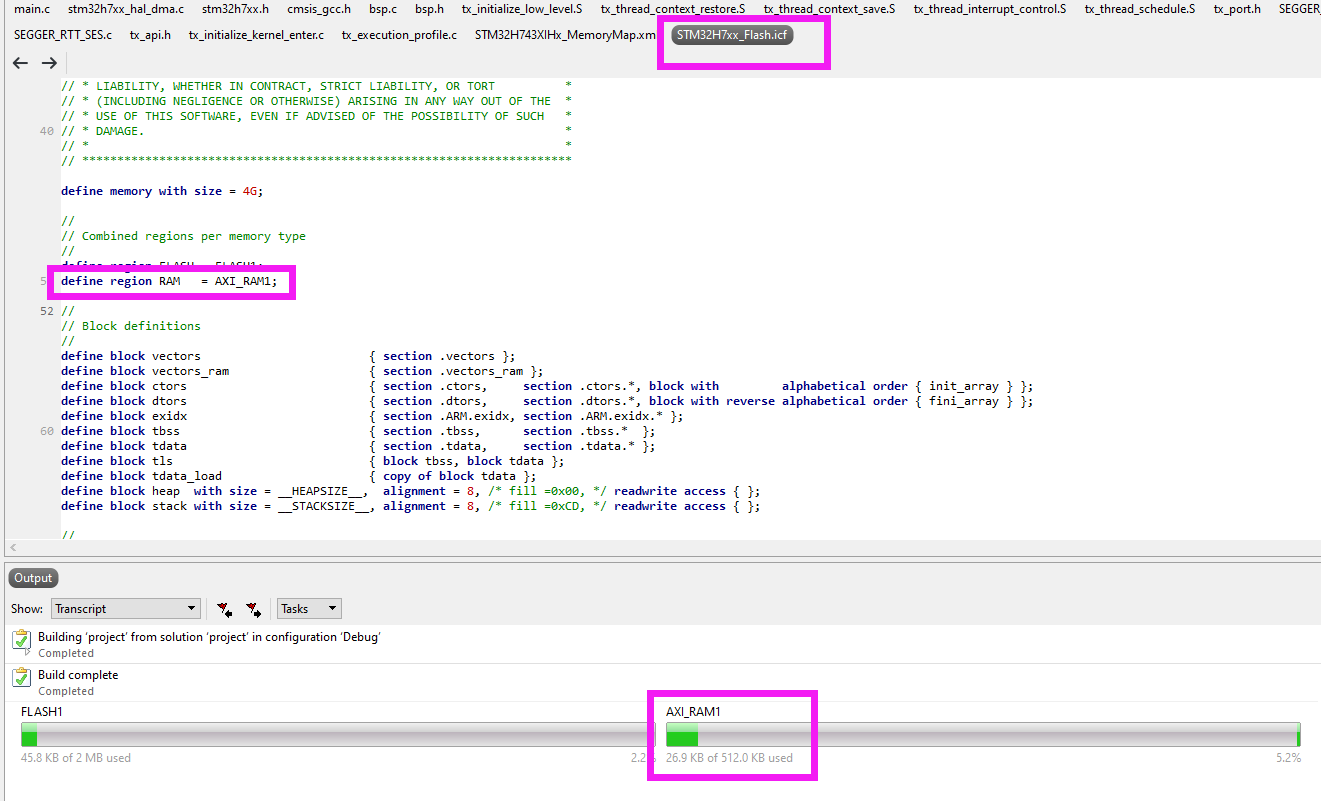Screen dimensions: 1321x801
Task: Click line number 60 in the gutter
Action: pos(47,431)
